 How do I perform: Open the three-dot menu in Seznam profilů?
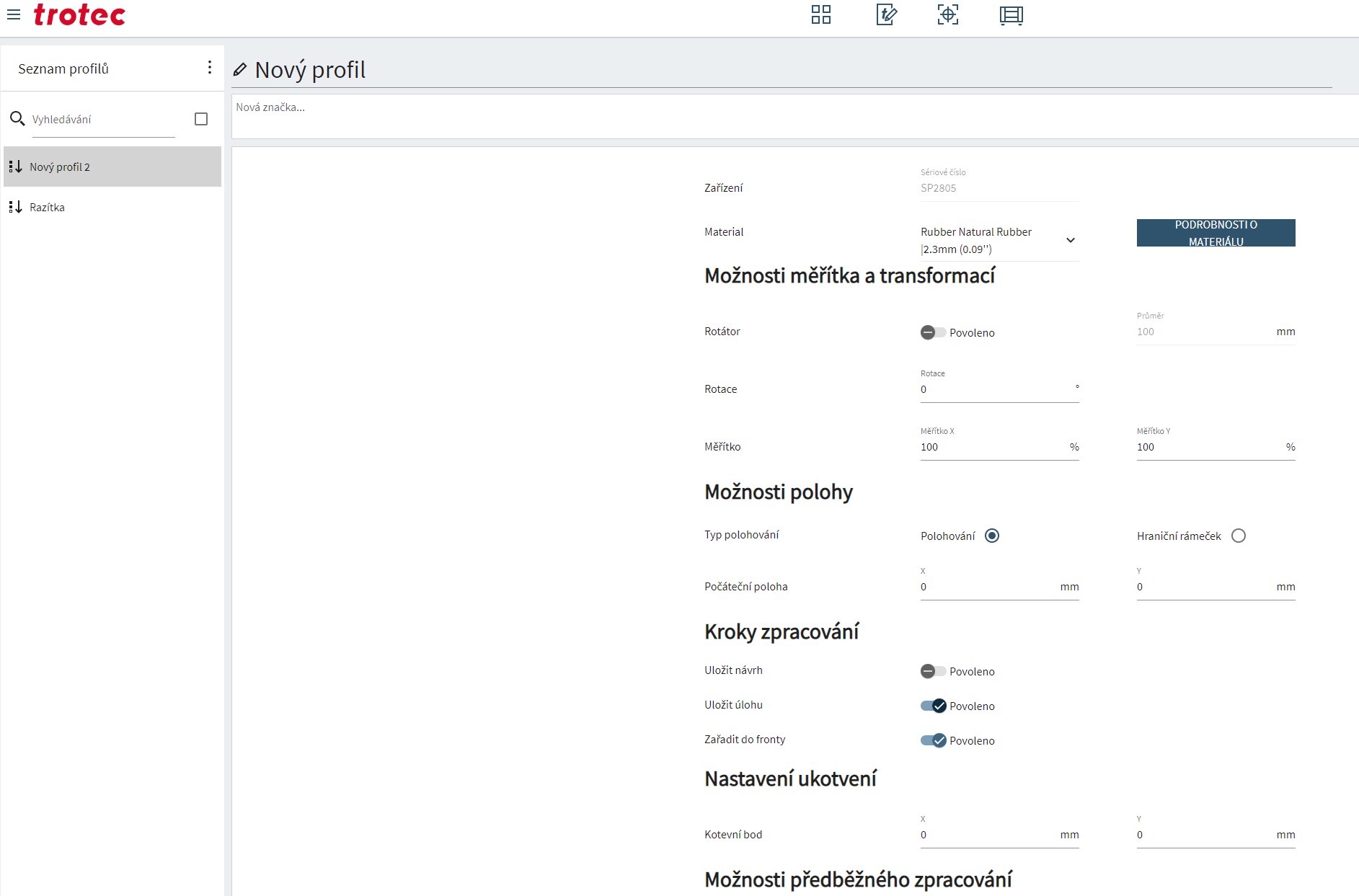(x=209, y=68)
